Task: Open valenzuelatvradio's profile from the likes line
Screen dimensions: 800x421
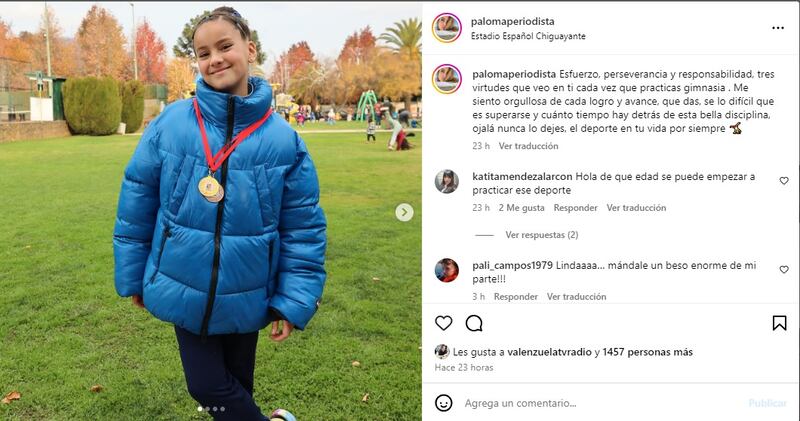Action: [549, 352]
